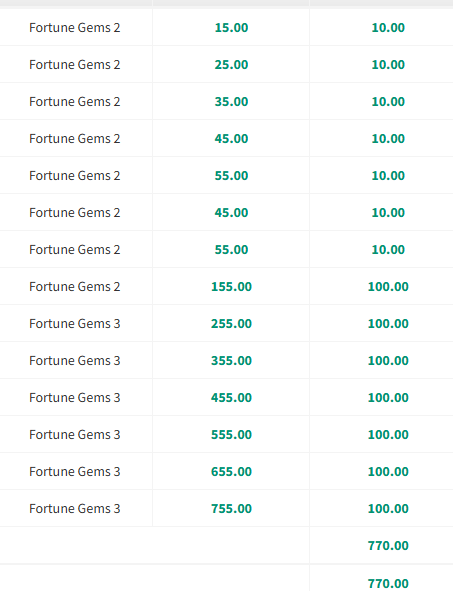Click the 255.00 amount cell
453x591 pixels.
click(231, 323)
